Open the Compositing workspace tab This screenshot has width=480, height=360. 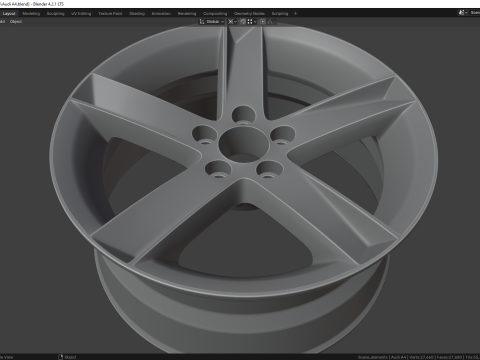(215, 14)
